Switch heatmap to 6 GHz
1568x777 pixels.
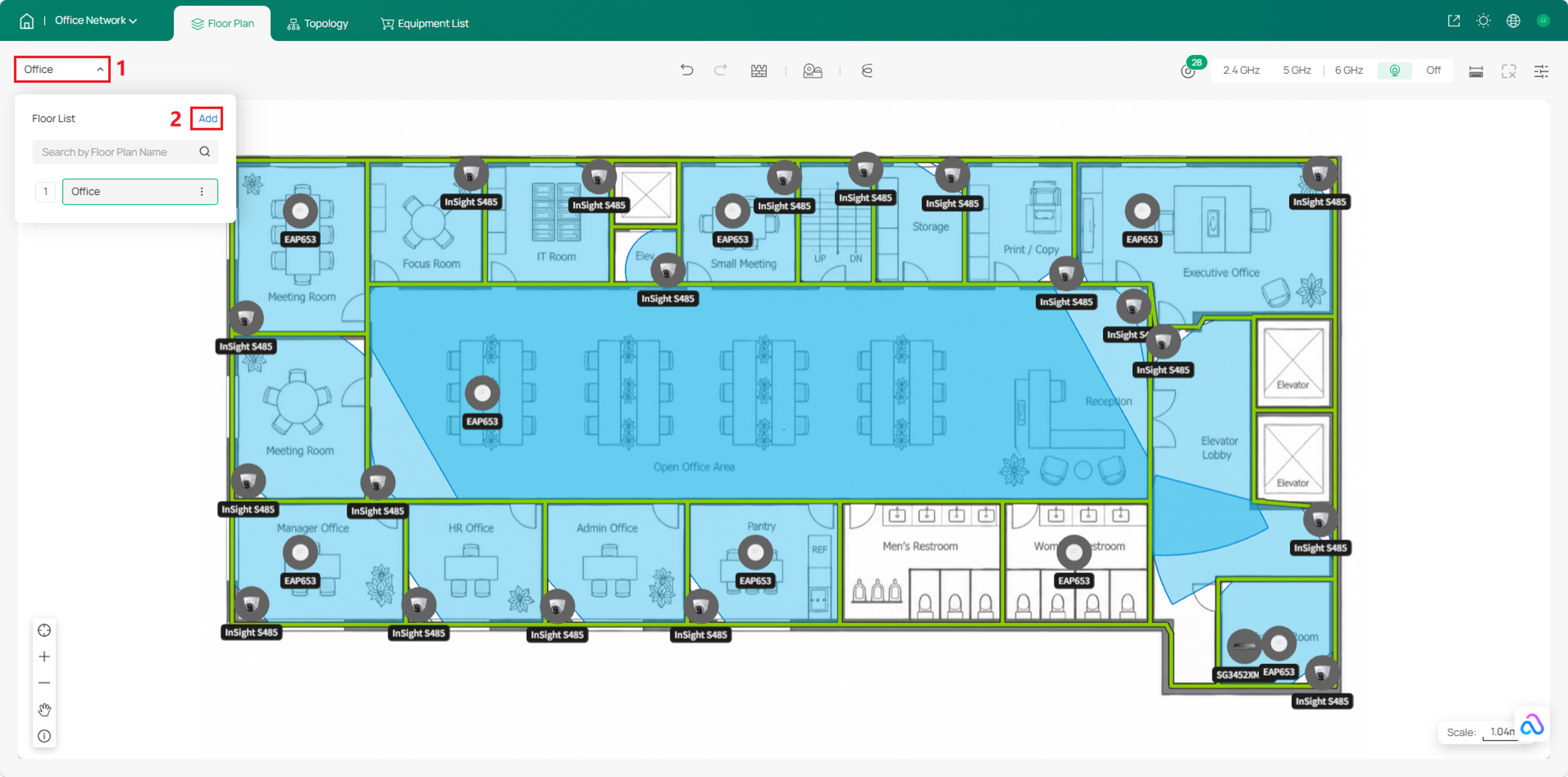[x=1348, y=71]
